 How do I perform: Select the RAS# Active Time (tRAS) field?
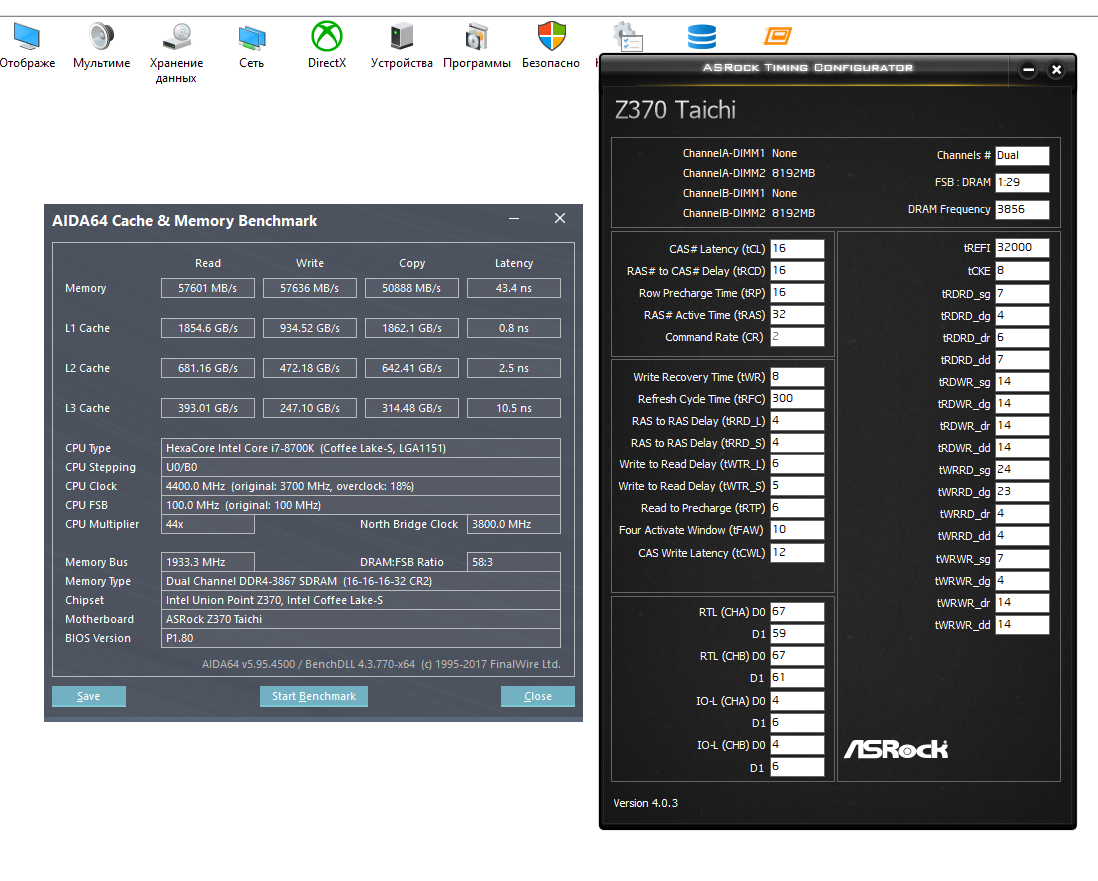pyautogui.click(x=797, y=314)
